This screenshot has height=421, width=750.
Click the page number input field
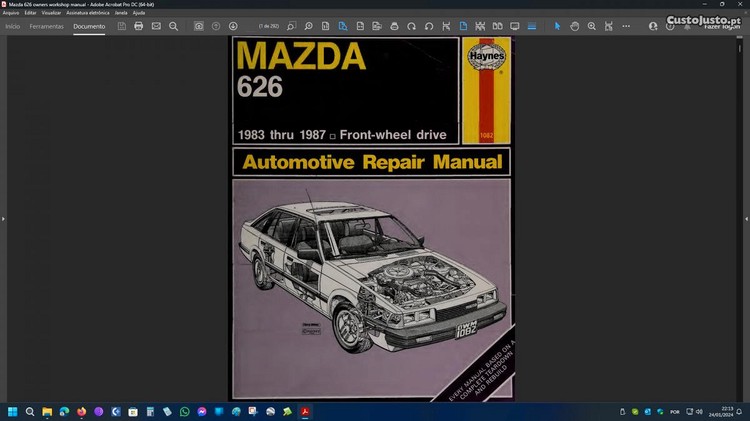[x=267, y=26]
